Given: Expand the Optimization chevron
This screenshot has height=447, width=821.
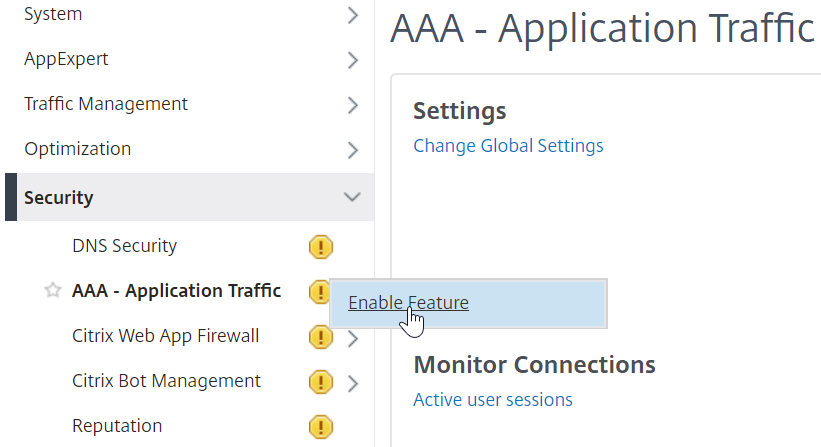Looking at the screenshot, I should pyautogui.click(x=353, y=150).
